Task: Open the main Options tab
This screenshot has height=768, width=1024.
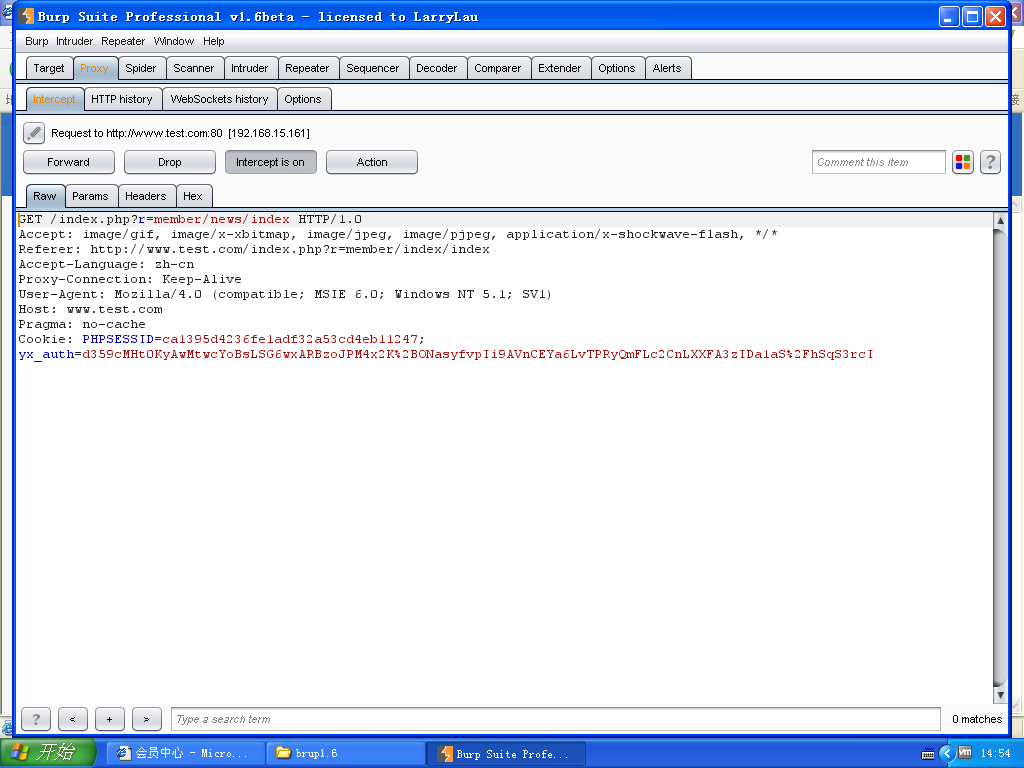Action: point(616,68)
